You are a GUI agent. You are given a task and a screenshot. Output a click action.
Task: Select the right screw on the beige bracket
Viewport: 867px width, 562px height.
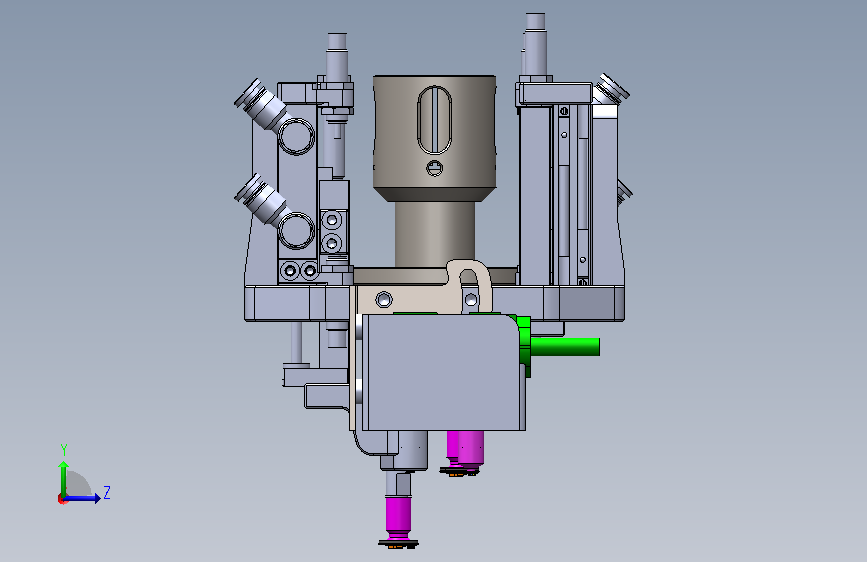tap(471, 300)
